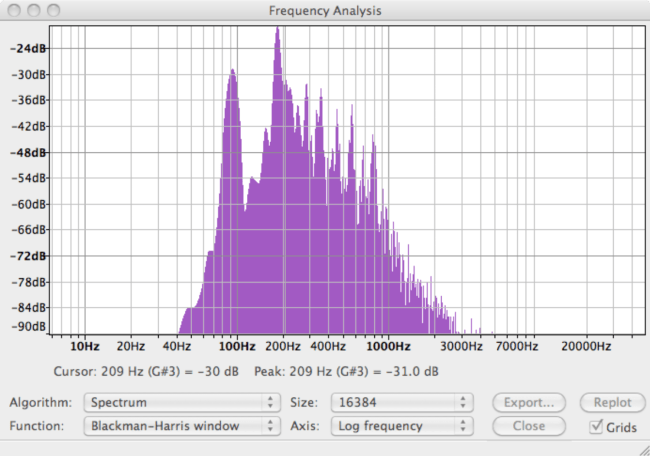Expand the Size dropdown set to 16384
650x456 pixels.
(400, 402)
